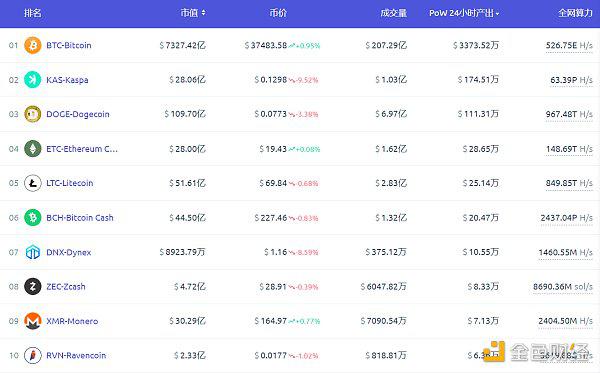This screenshot has width=600, height=373.
Task: Open the ETC-Ethereum C... link
Action: [82, 148]
